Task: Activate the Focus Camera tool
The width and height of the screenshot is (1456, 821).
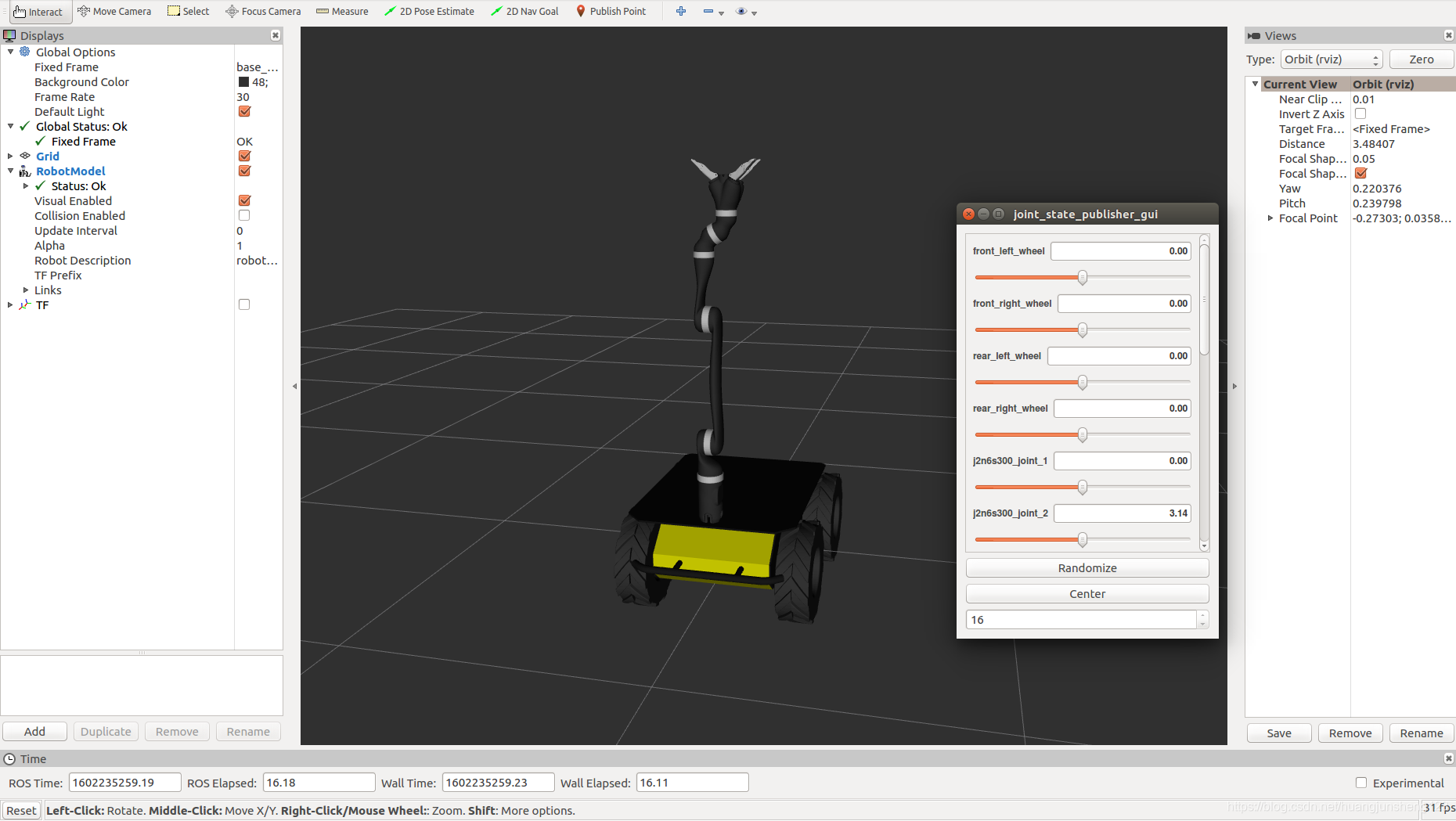Action: click(263, 12)
